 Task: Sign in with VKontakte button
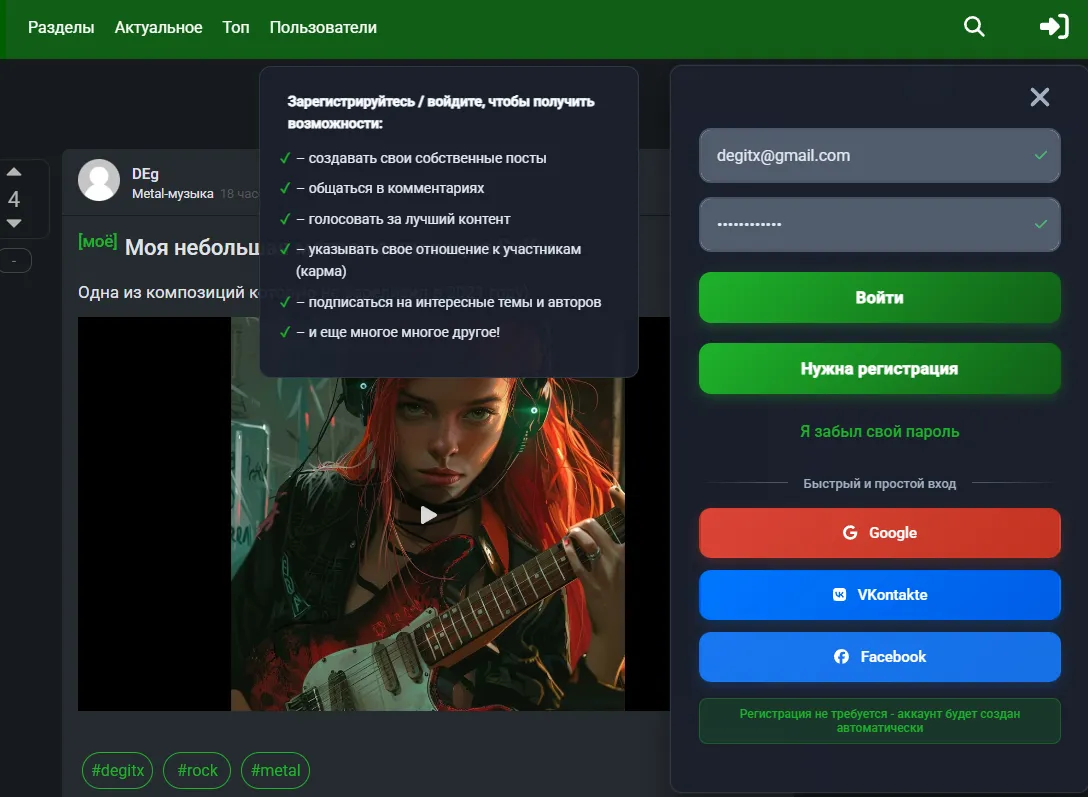click(x=879, y=594)
